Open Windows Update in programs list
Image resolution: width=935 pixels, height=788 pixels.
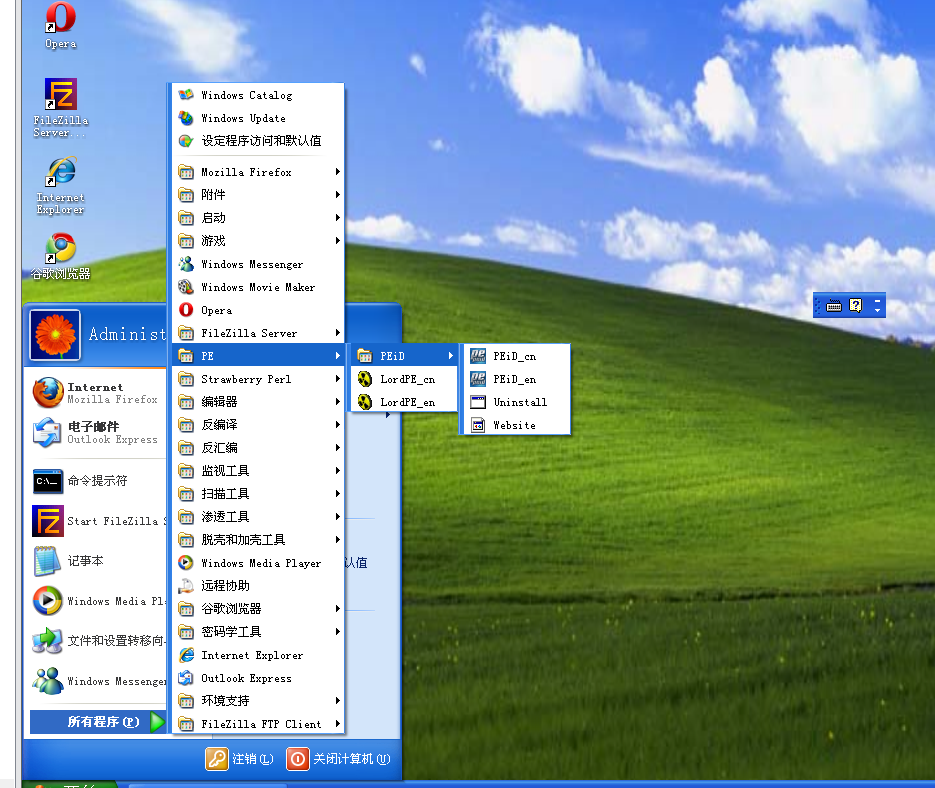pos(258,118)
